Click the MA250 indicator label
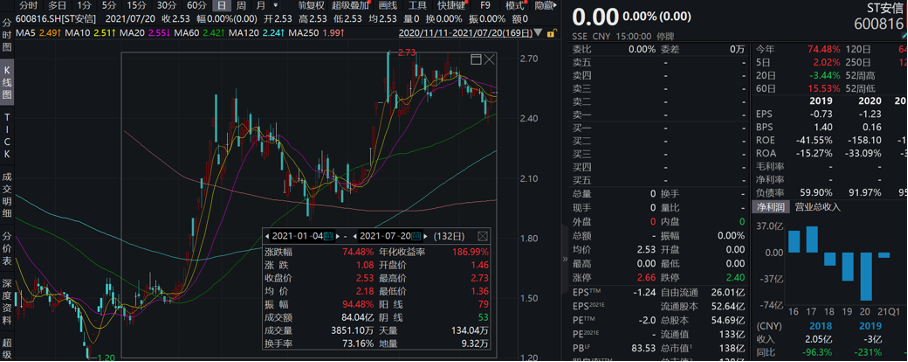The width and height of the screenshot is (908, 362). (x=302, y=33)
